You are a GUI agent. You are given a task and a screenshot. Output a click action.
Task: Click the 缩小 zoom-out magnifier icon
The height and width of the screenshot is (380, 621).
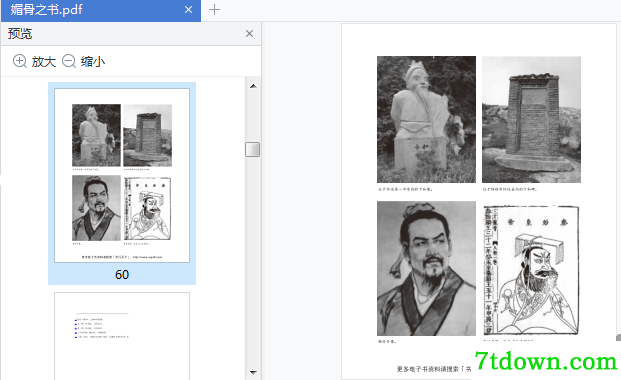coord(69,61)
